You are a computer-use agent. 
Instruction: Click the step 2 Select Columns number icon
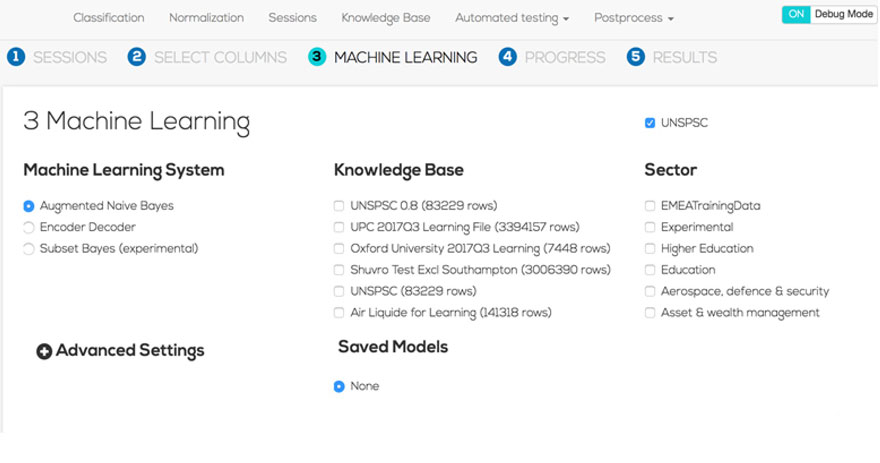137,57
